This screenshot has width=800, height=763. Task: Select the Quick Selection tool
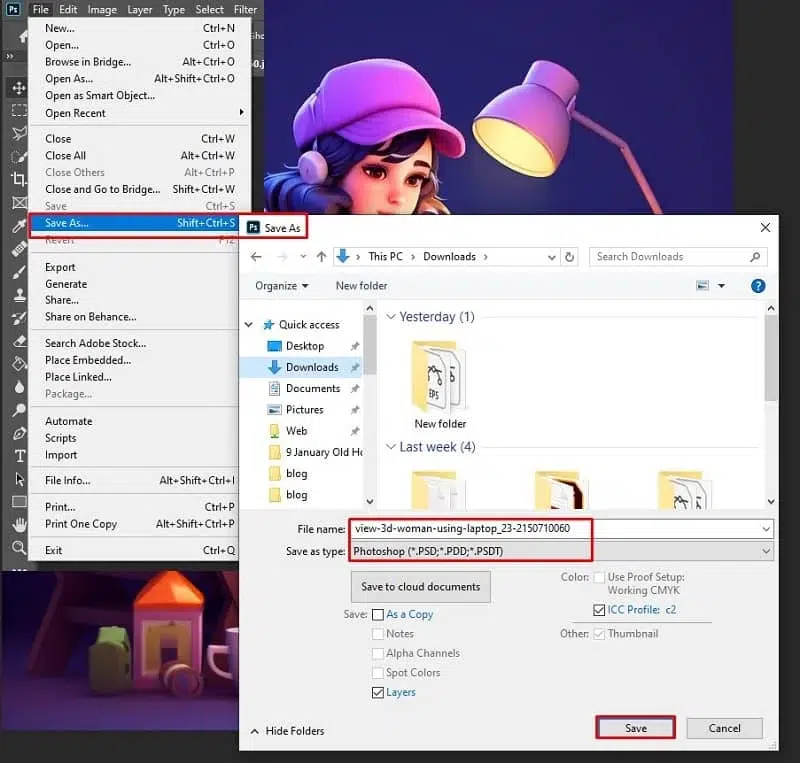click(19, 156)
